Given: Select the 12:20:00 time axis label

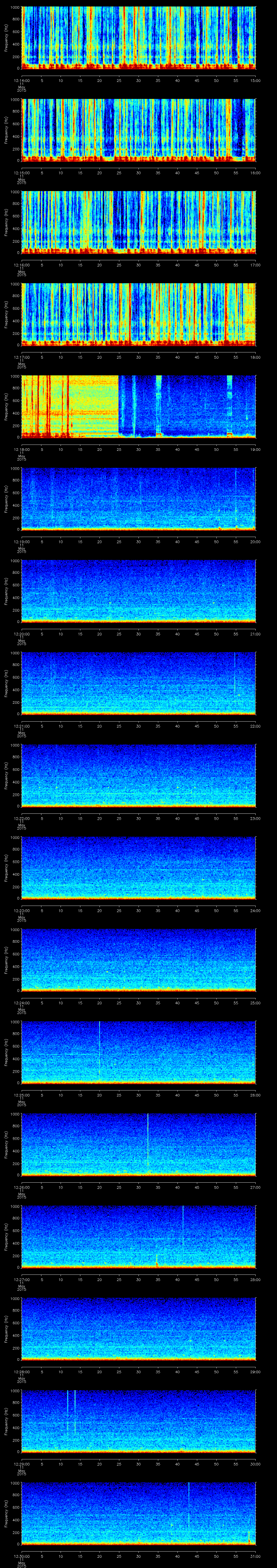Looking at the screenshot, I should point(22,634).
